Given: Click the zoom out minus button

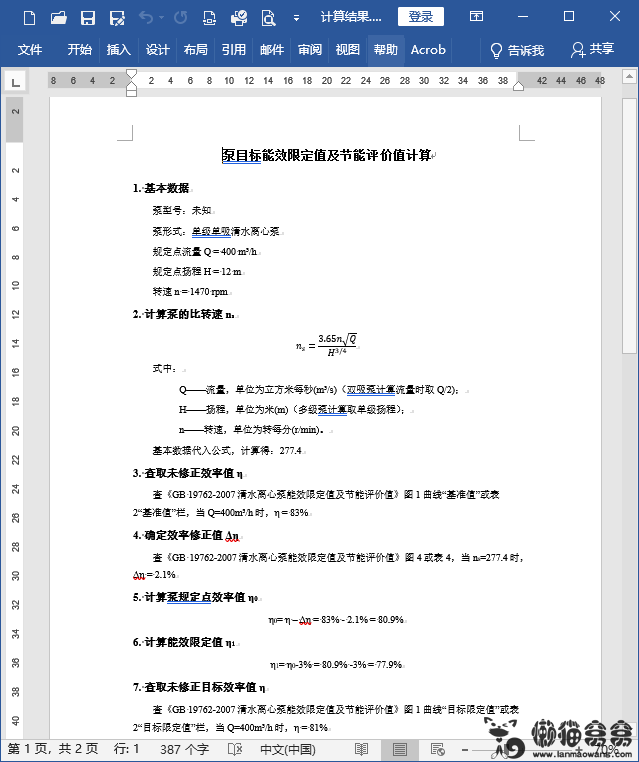Looking at the screenshot, I should pos(465,749).
